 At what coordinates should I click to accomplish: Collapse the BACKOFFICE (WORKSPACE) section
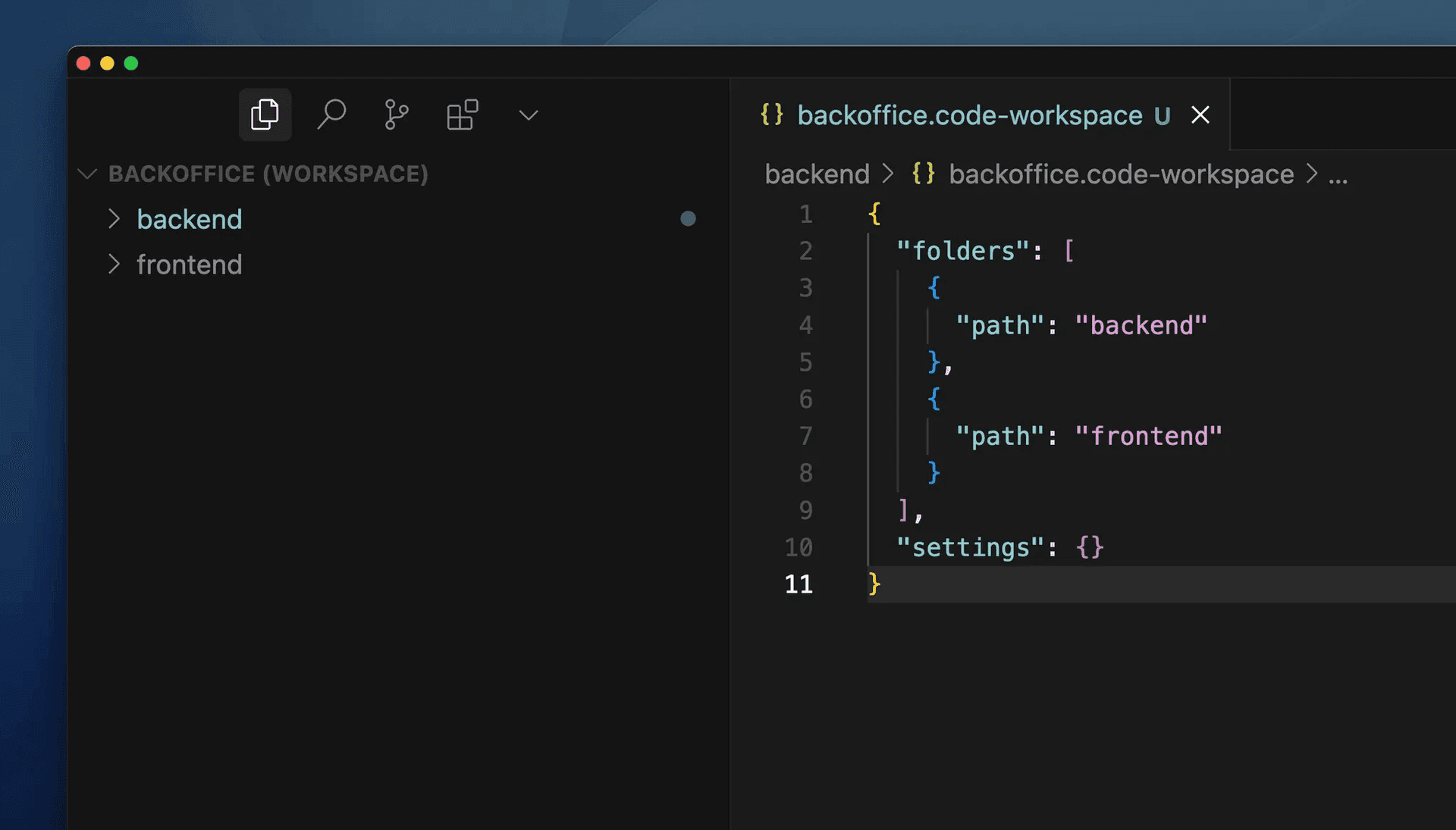click(x=86, y=174)
